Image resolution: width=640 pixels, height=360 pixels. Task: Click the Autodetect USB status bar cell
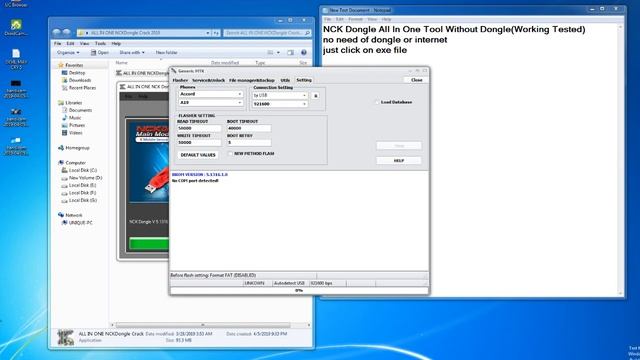(289, 283)
